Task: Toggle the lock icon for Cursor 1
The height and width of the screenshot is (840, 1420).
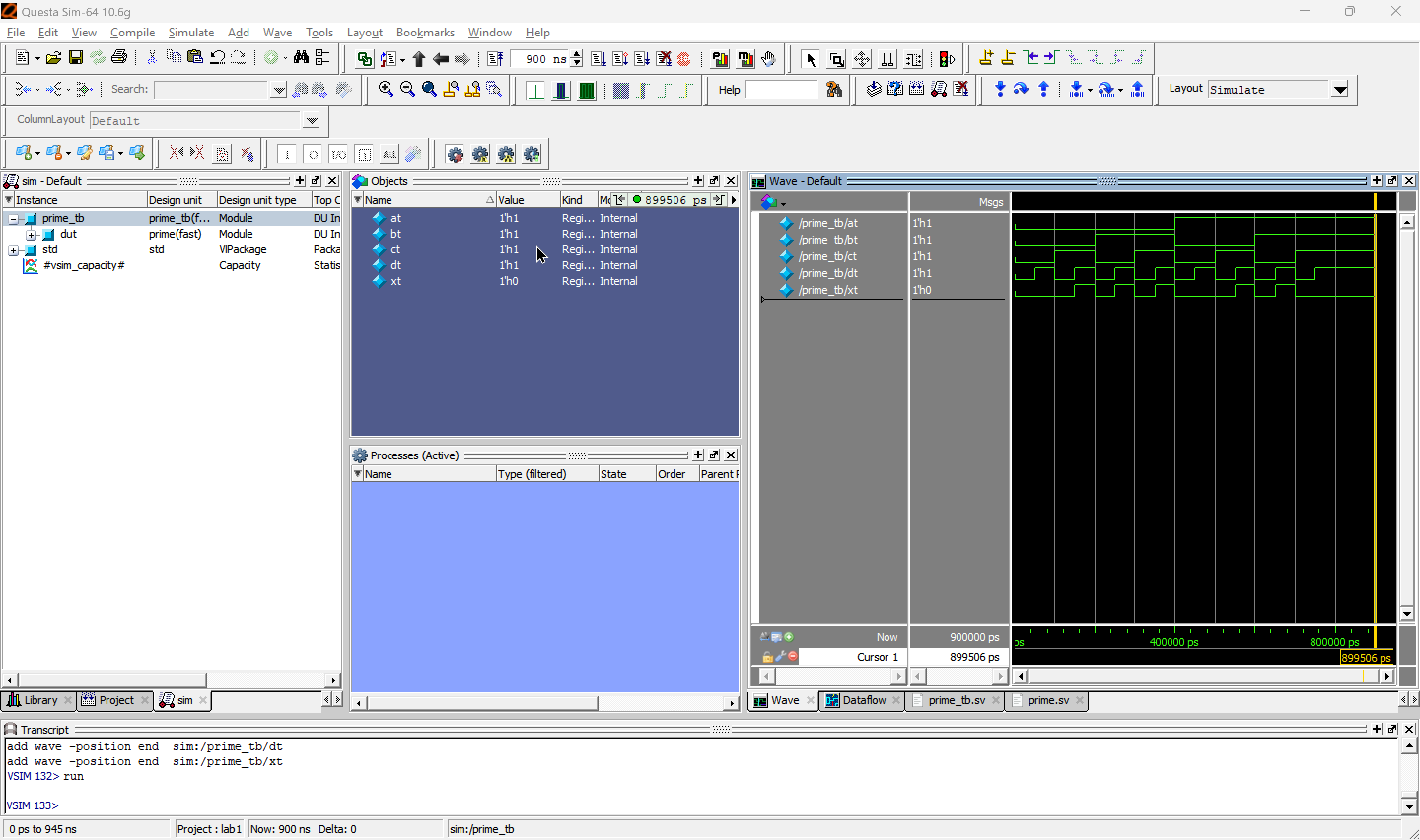Action: pos(768,657)
